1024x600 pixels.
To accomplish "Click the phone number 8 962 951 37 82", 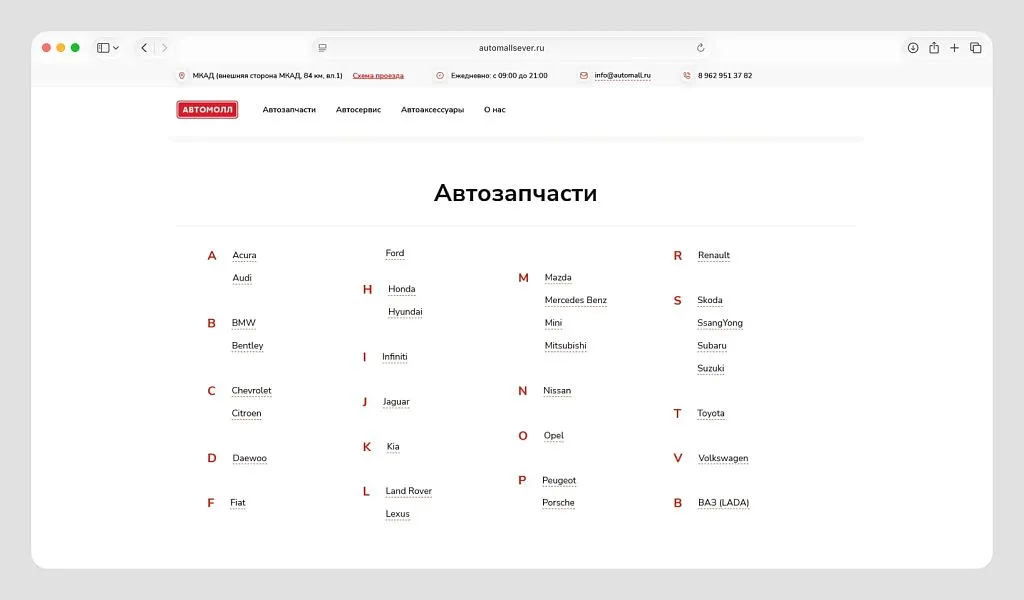I will tap(725, 76).
